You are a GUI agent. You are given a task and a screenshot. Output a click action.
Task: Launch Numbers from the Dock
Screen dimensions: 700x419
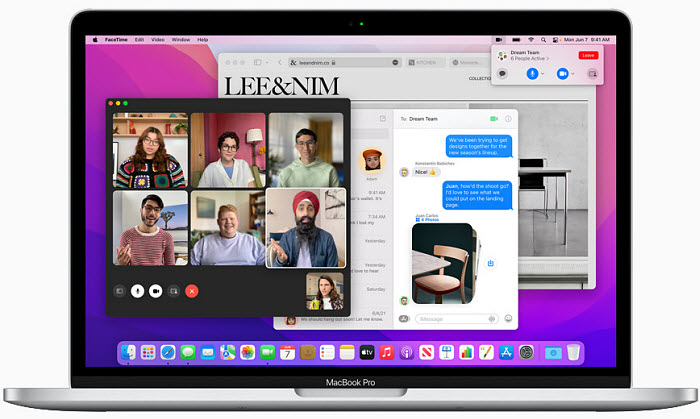pos(466,353)
